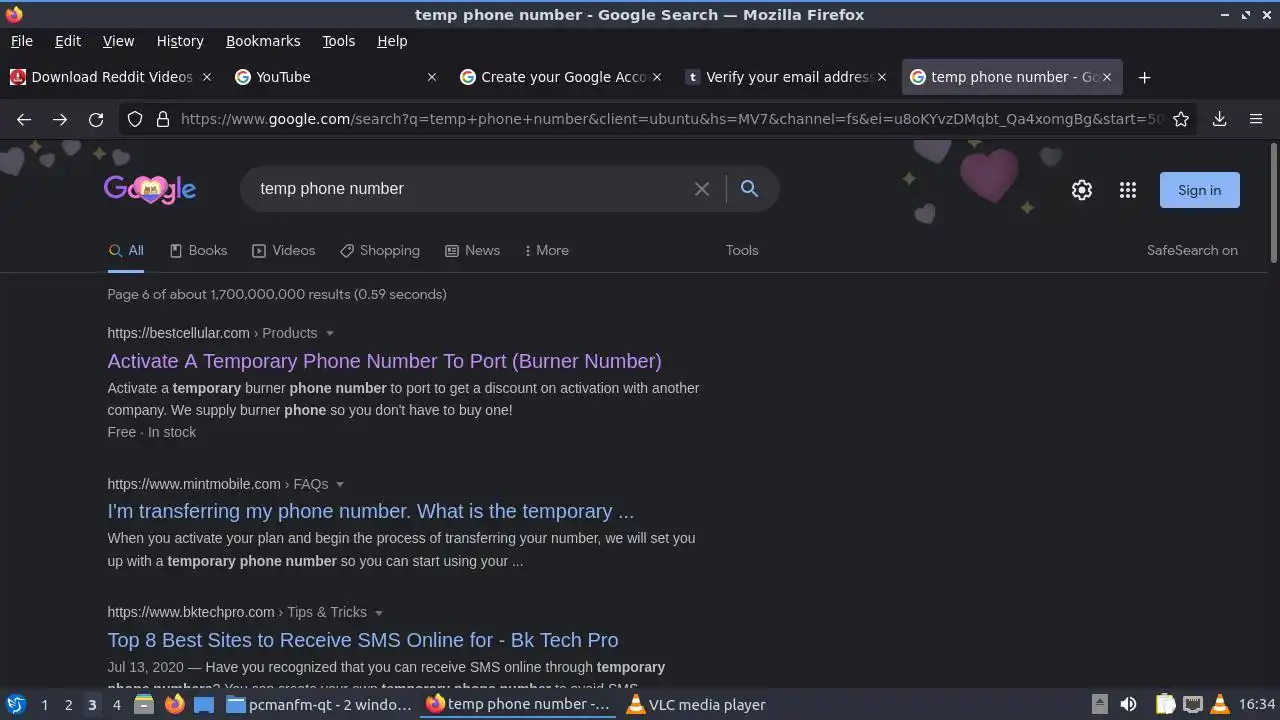The height and width of the screenshot is (720, 1280).
Task: Go to Google home via the logo
Action: click(x=150, y=189)
